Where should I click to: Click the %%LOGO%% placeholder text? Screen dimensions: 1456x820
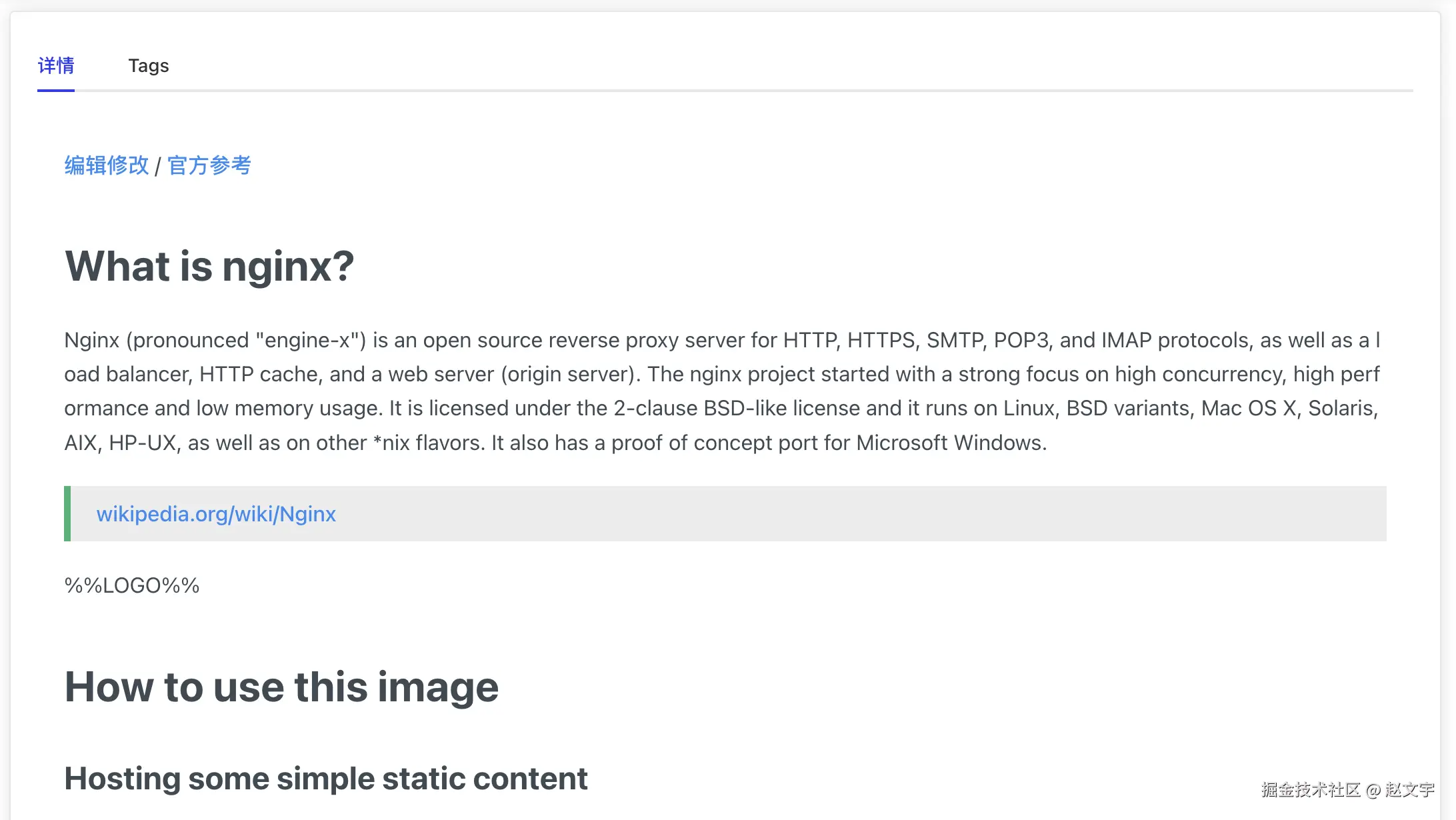pos(131,585)
